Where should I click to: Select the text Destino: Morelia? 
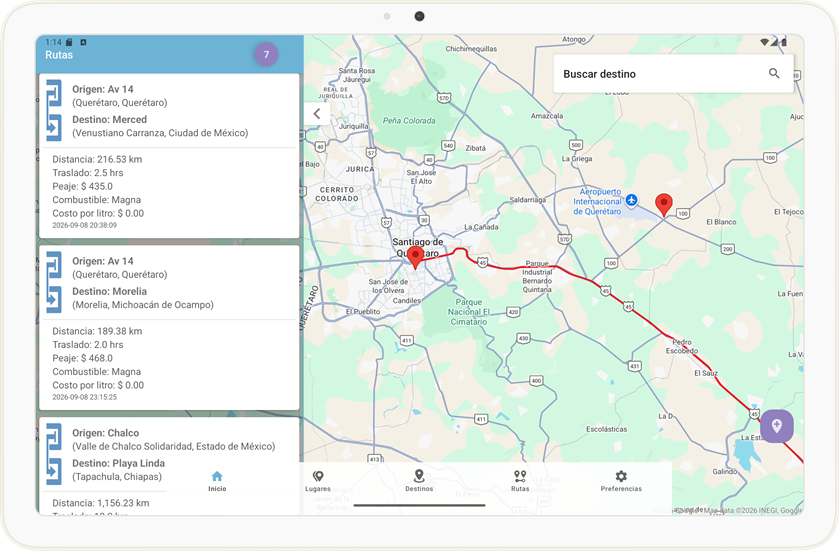click(x=109, y=292)
